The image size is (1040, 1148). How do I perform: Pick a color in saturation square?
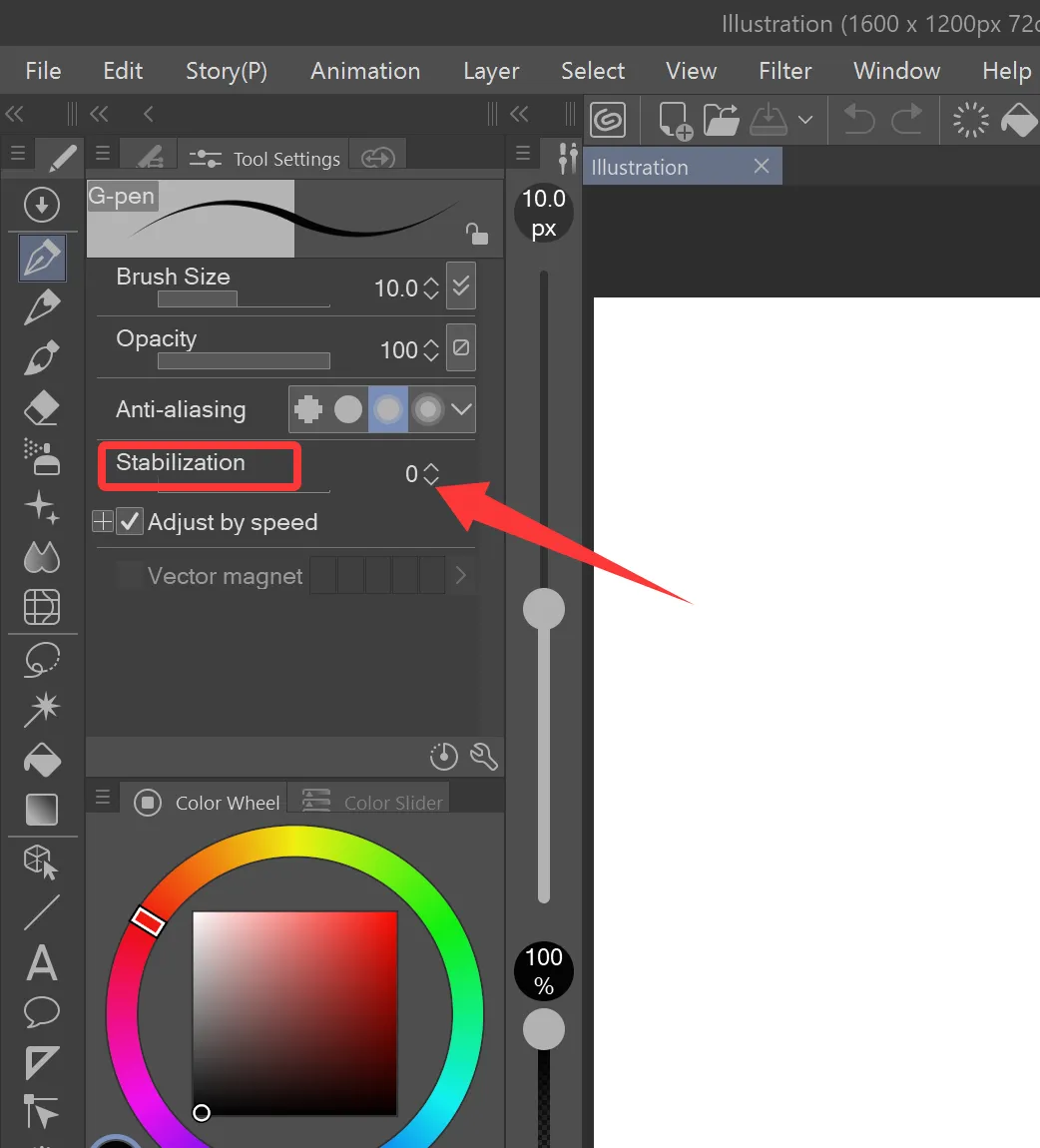[x=295, y=1014]
